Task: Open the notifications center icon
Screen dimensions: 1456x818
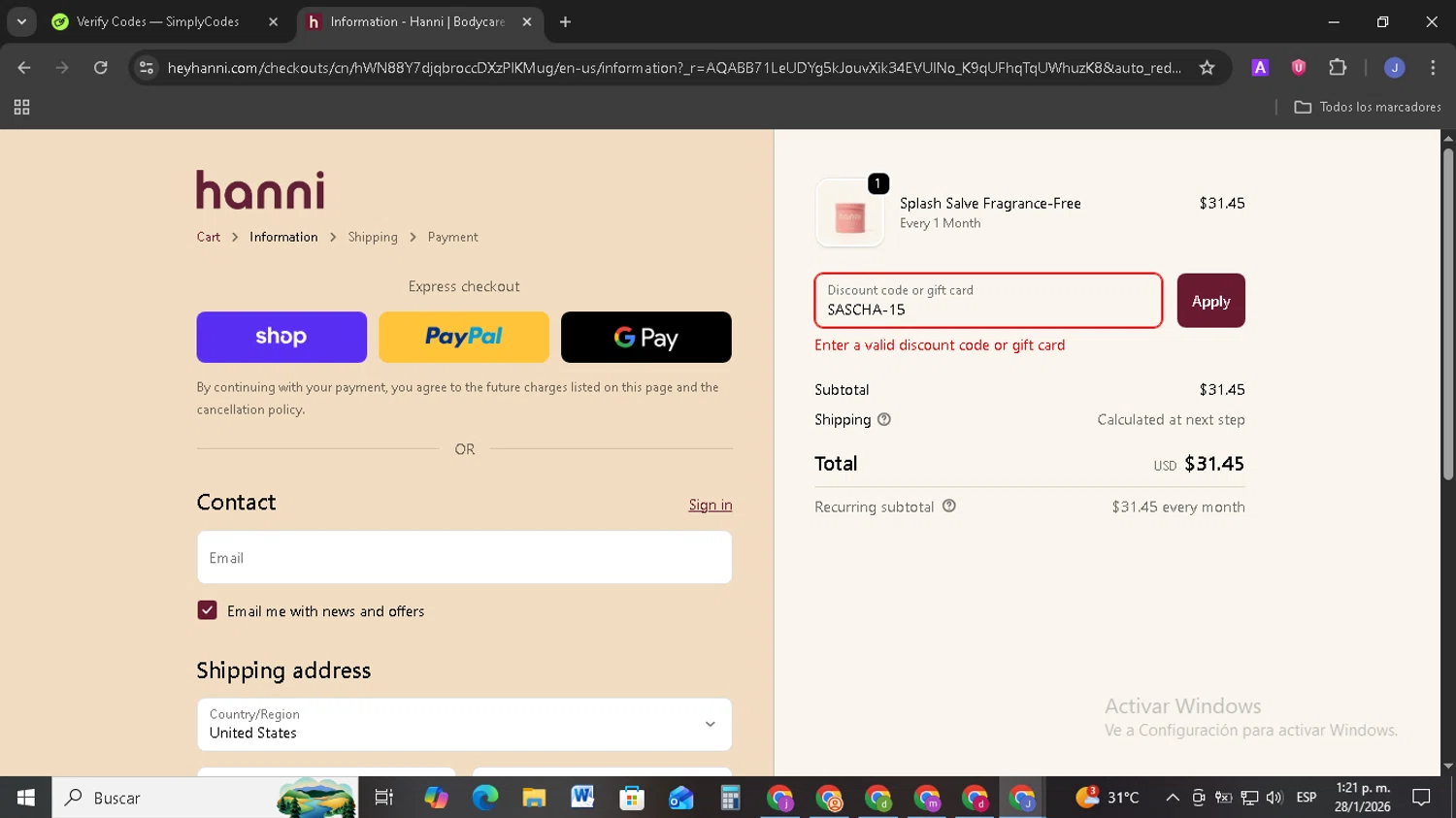Action: click(1422, 798)
